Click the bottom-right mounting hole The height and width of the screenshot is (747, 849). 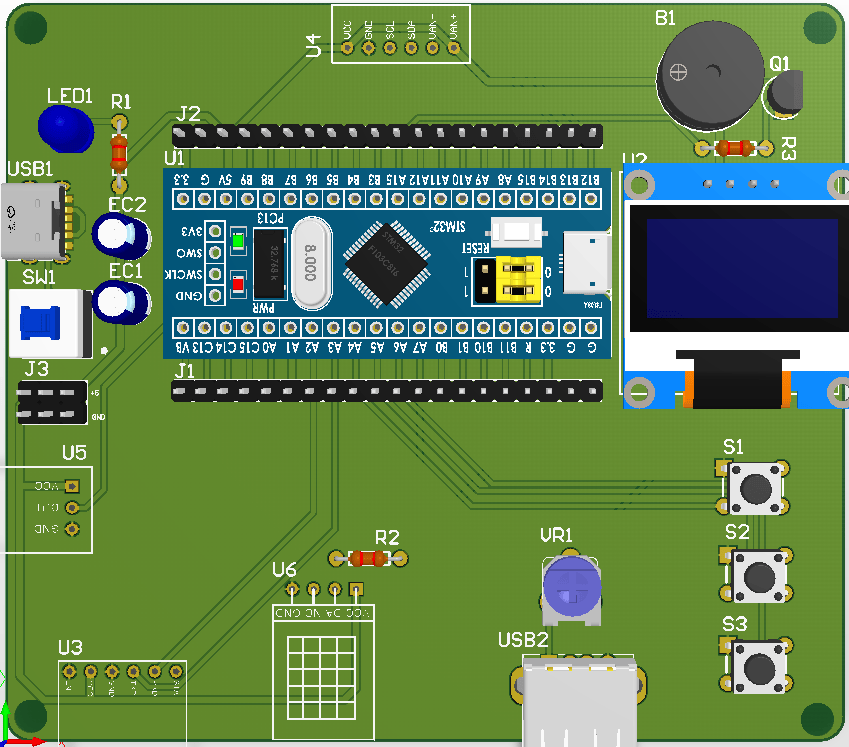click(817, 719)
